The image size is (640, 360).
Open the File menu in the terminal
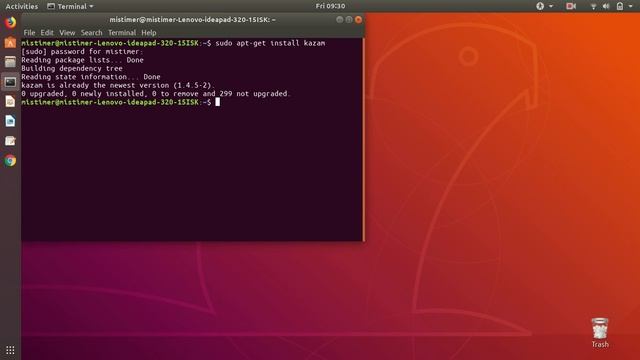pos(29,33)
